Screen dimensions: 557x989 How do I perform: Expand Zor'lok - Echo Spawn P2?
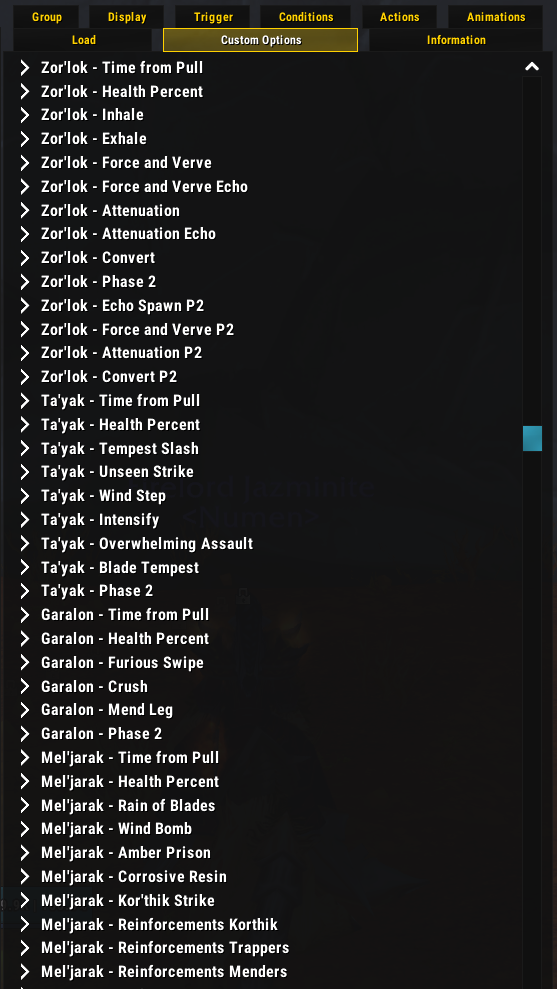25,306
